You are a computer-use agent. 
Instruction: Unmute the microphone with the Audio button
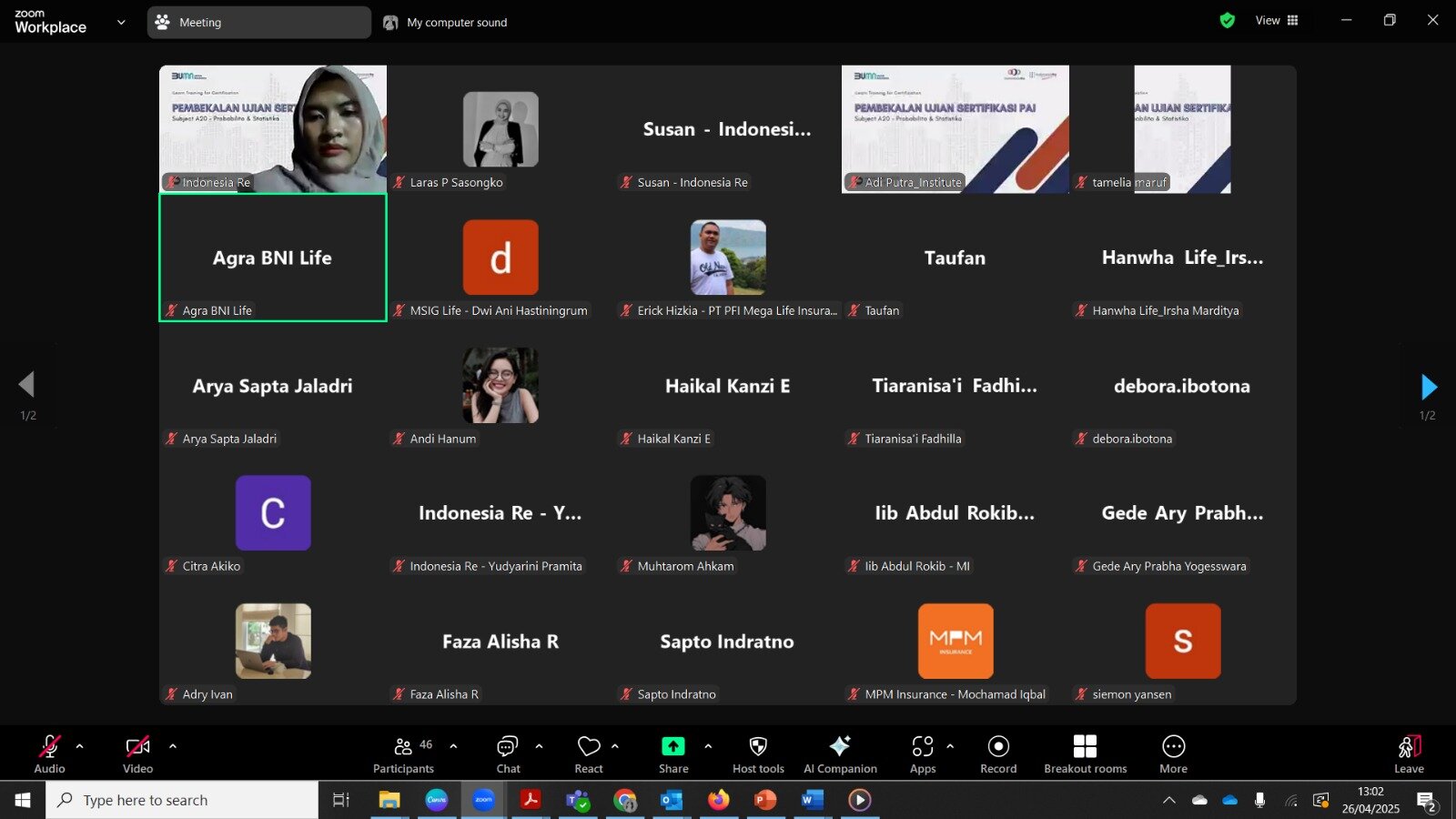pyautogui.click(x=49, y=754)
